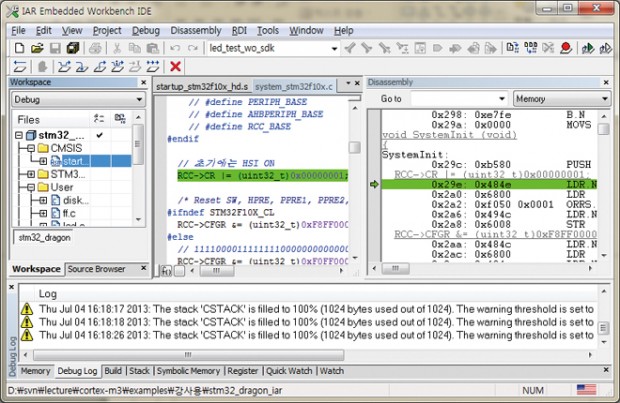Create a new document with the New icon

point(19,48)
